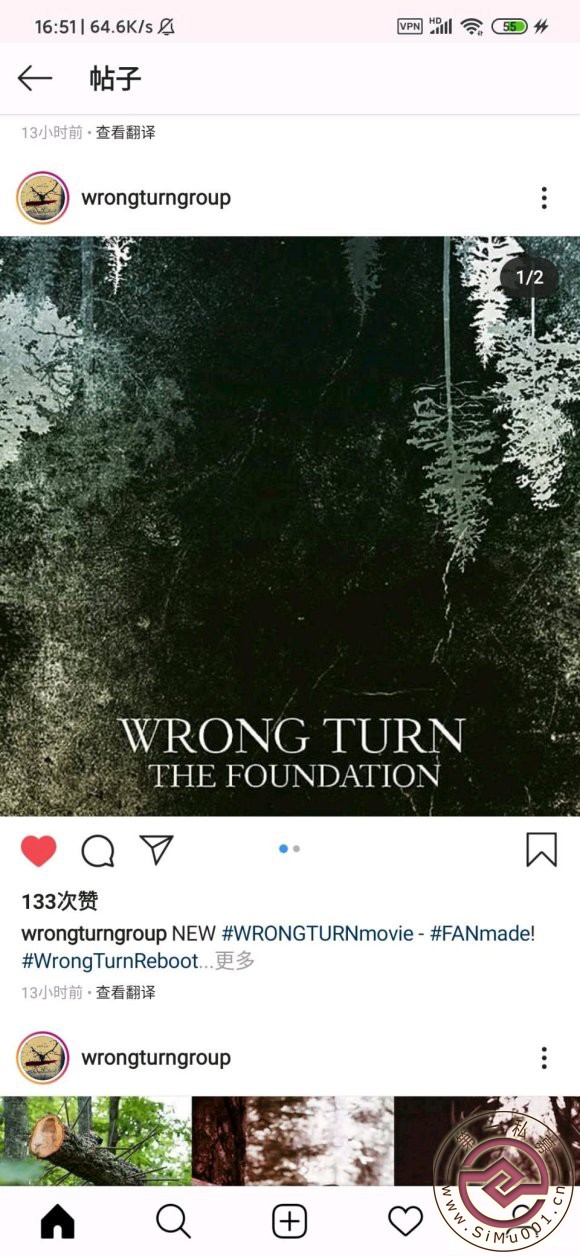Create new post with plus icon
Viewport: 580px width, 1257px height.
click(290, 1221)
